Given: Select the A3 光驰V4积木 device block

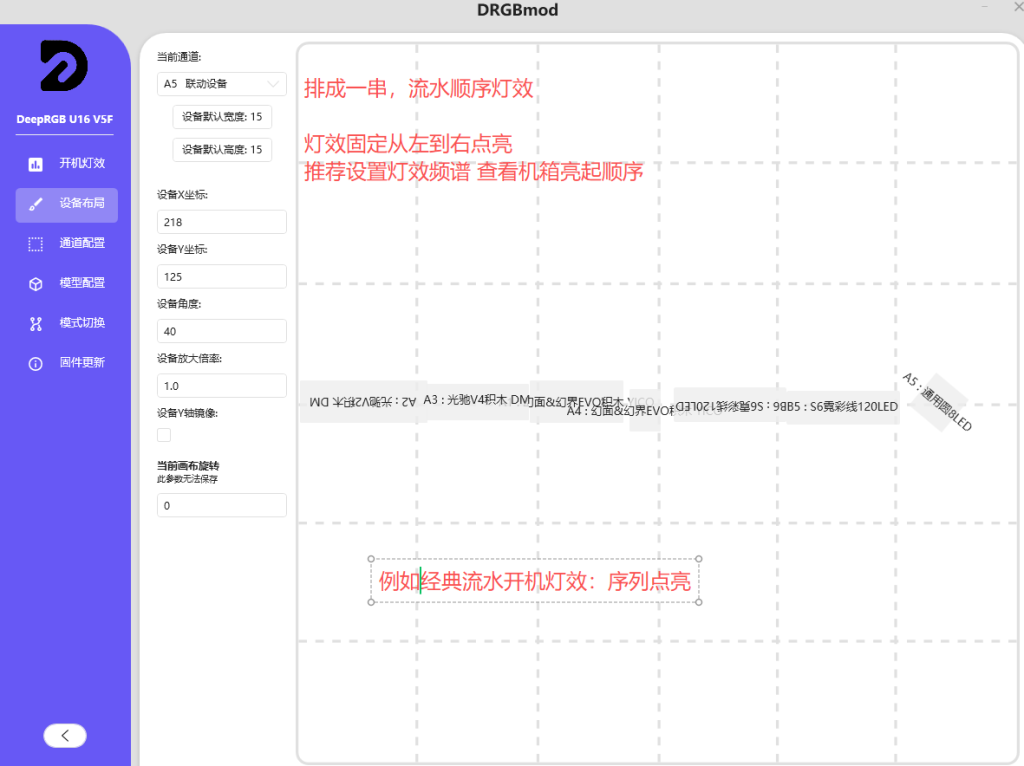Looking at the screenshot, I should coord(477,400).
